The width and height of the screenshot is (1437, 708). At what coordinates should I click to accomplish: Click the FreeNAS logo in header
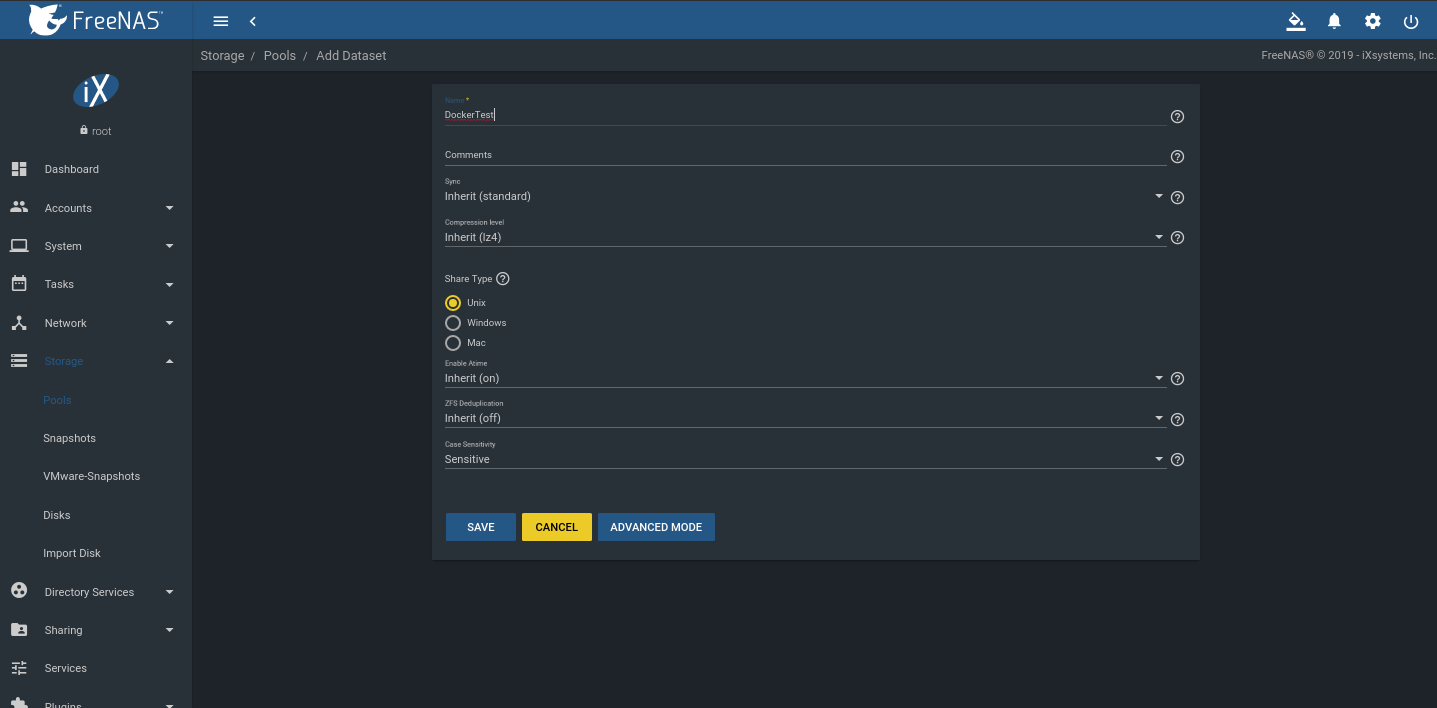tap(96, 19)
